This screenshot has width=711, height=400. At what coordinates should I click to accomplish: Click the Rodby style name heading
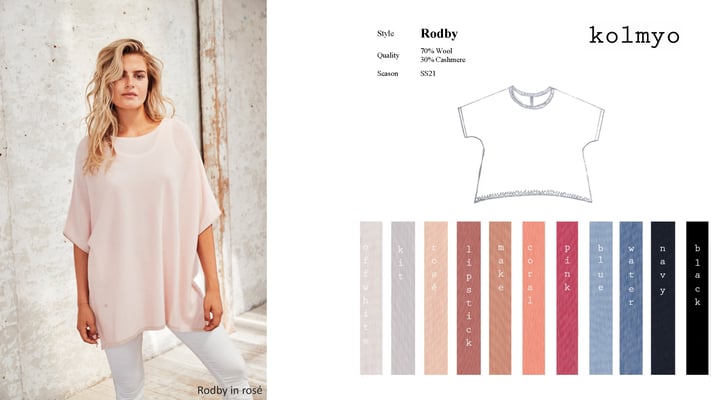(x=439, y=34)
